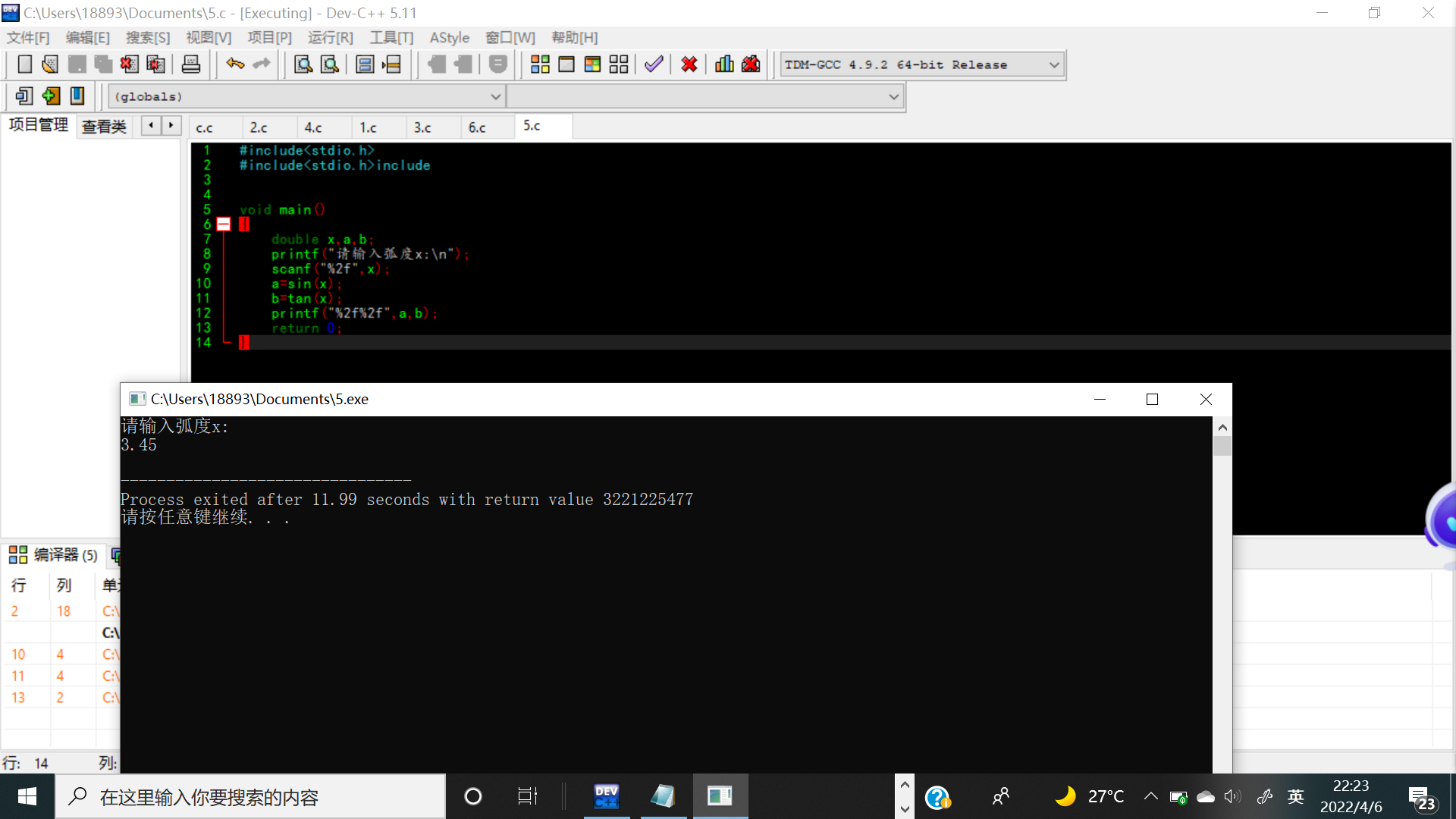The image size is (1456, 819).
Task: Open the 工具[T] menu
Action: tap(392, 38)
